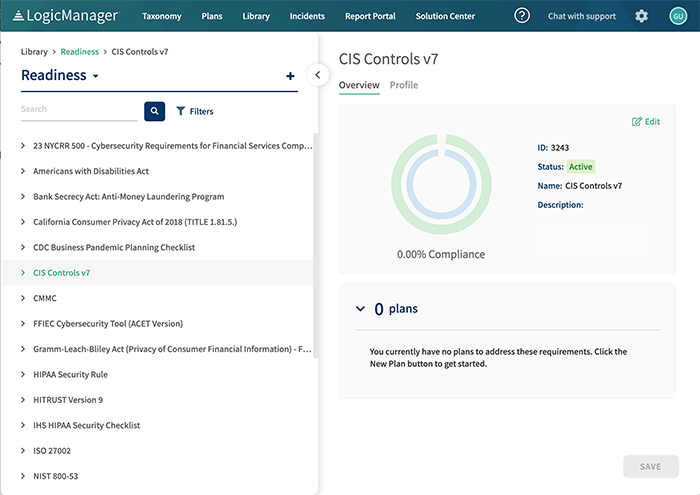Open the Incidents menu
This screenshot has width=700, height=495.
[307, 16]
